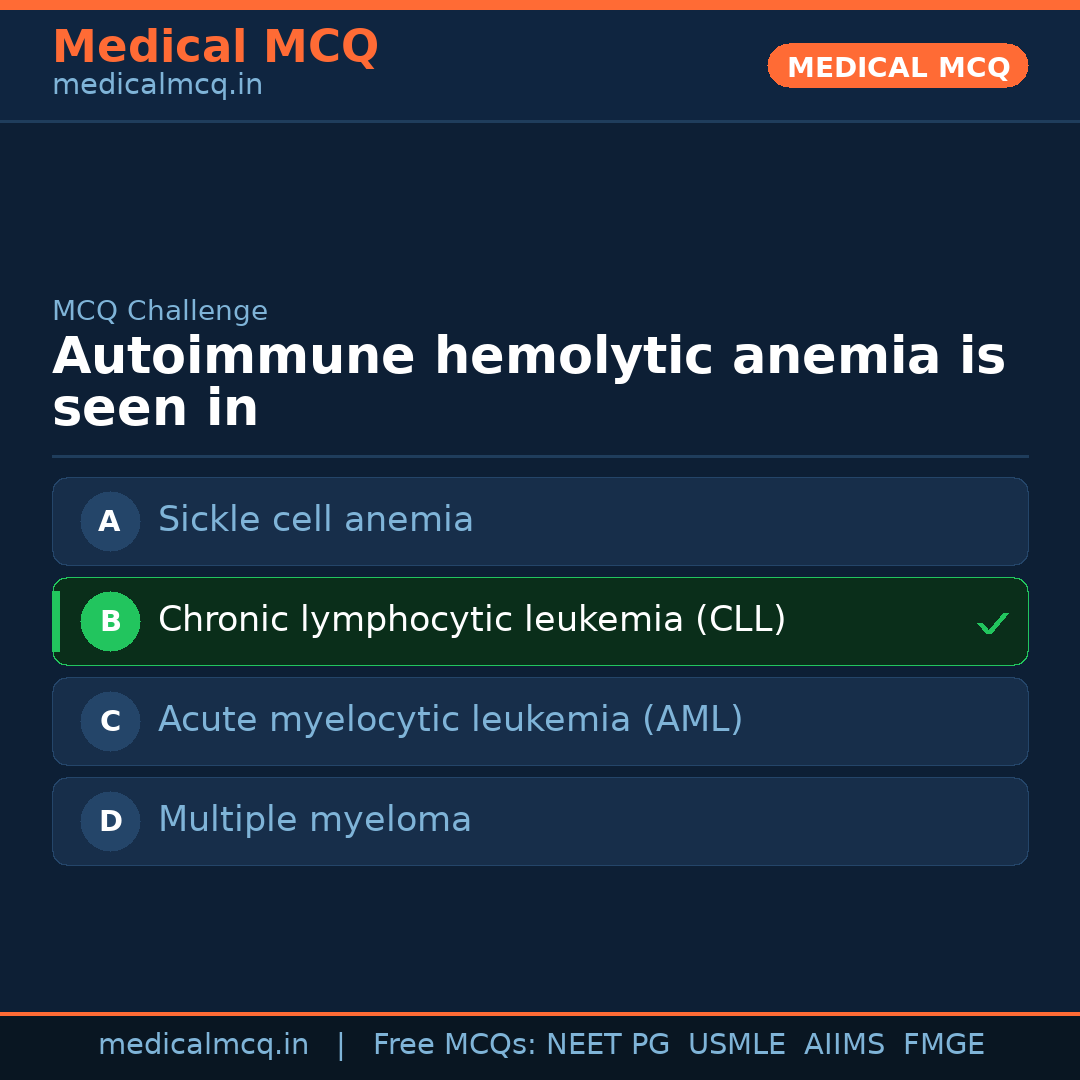Click the green checkmark on option B
Image resolution: width=1080 pixels, height=1080 pixels.
tap(992, 623)
